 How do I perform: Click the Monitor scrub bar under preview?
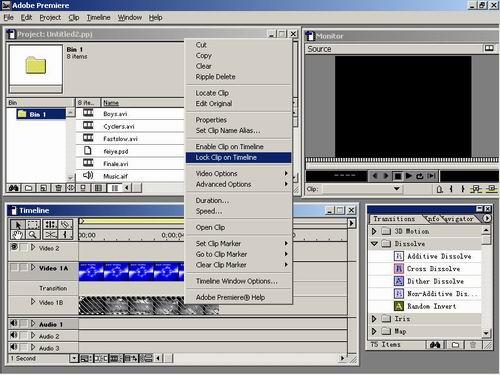(401, 160)
